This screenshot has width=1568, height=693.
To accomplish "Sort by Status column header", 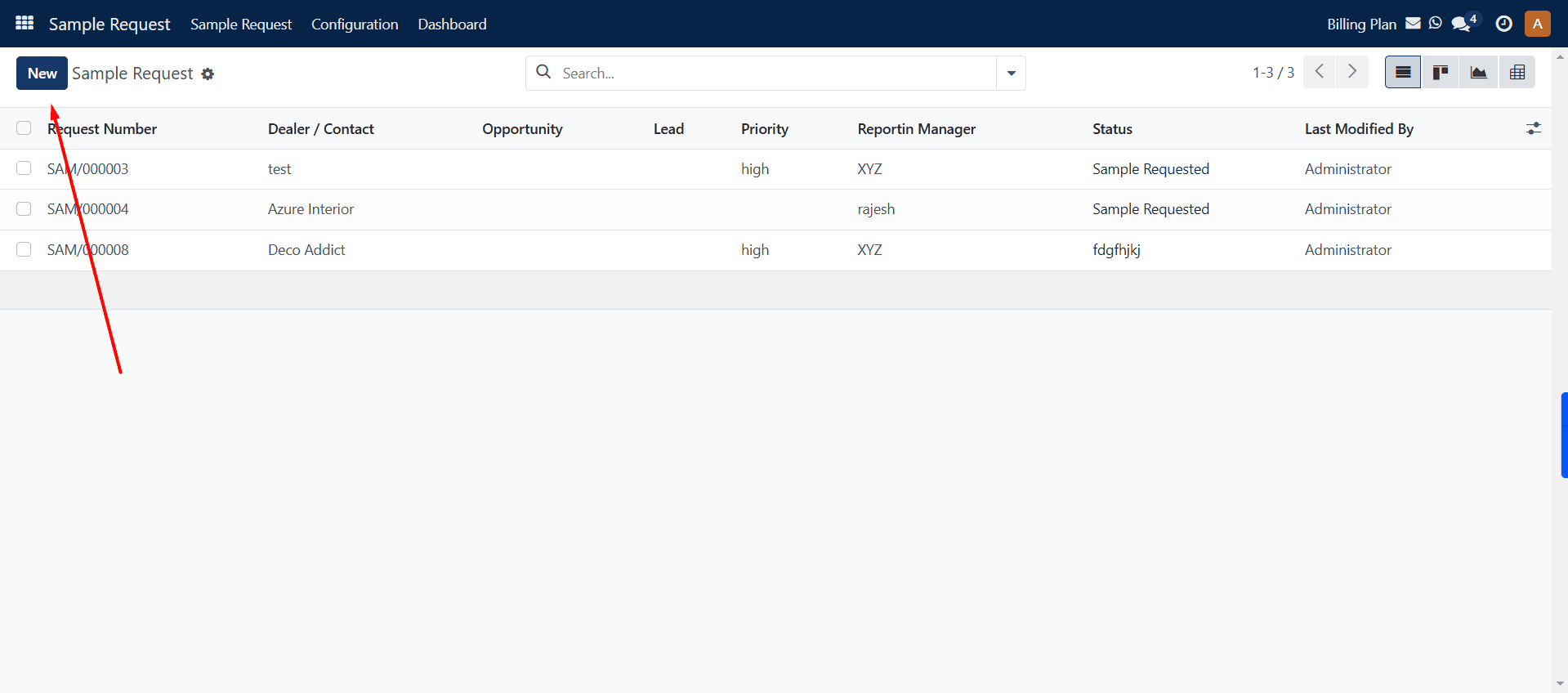I will (1112, 128).
